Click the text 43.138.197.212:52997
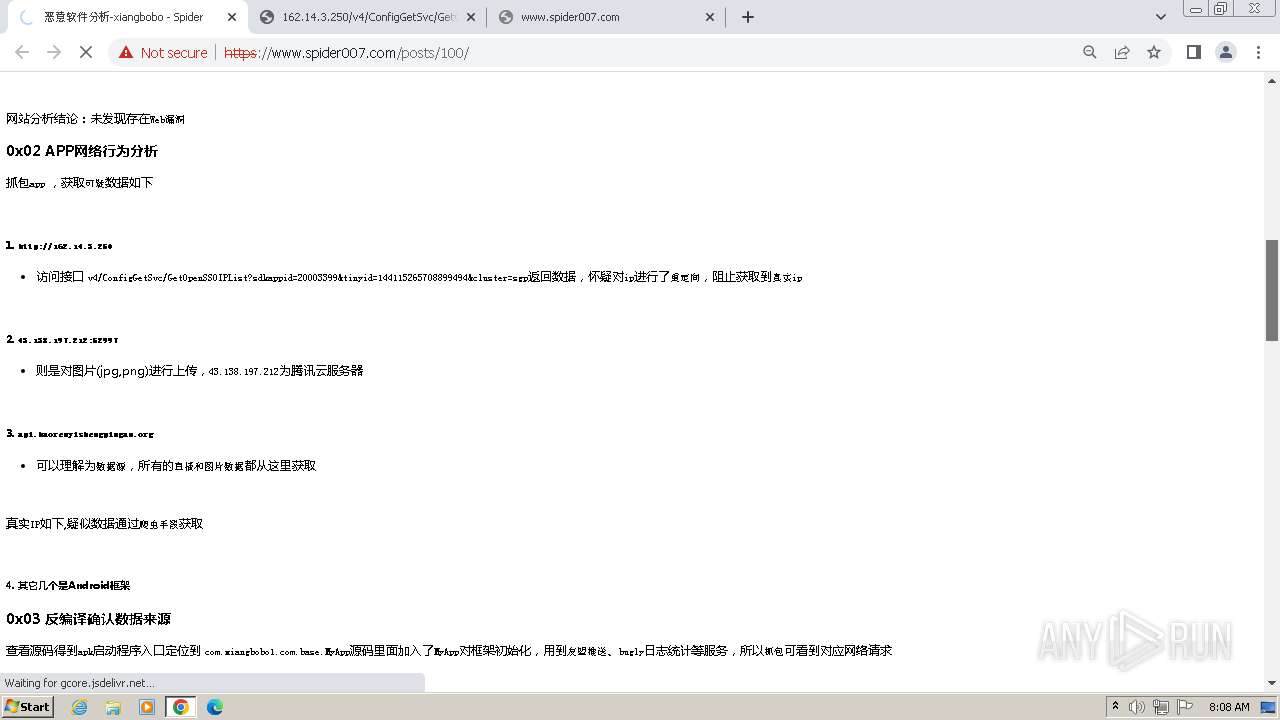This screenshot has height=720, width=1280. click(68, 340)
